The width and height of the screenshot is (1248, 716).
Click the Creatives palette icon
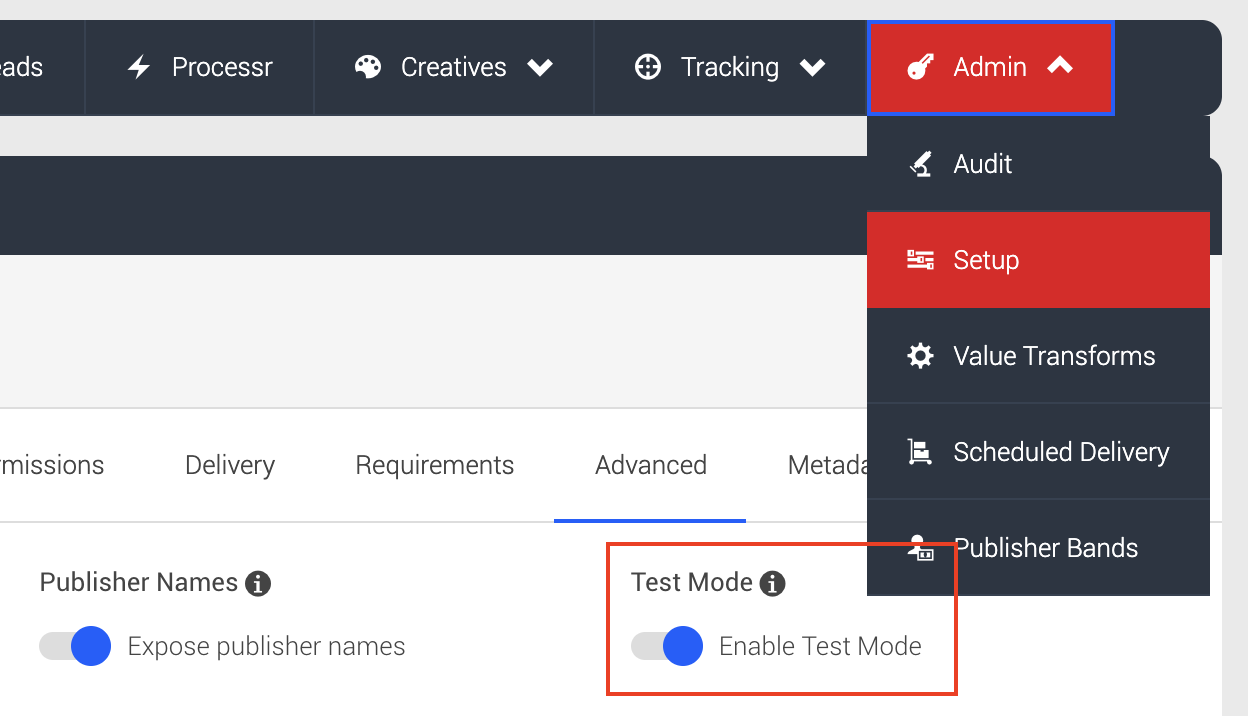(368, 67)
